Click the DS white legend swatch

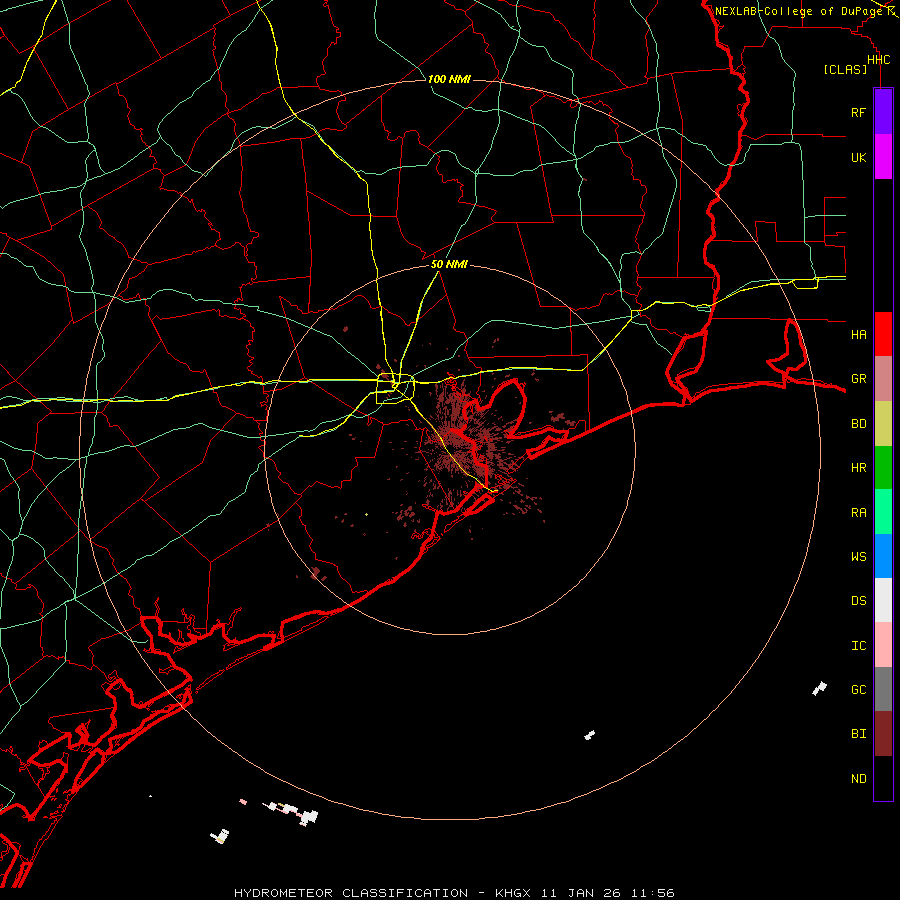pyautogui.click(x=883, y=600)
